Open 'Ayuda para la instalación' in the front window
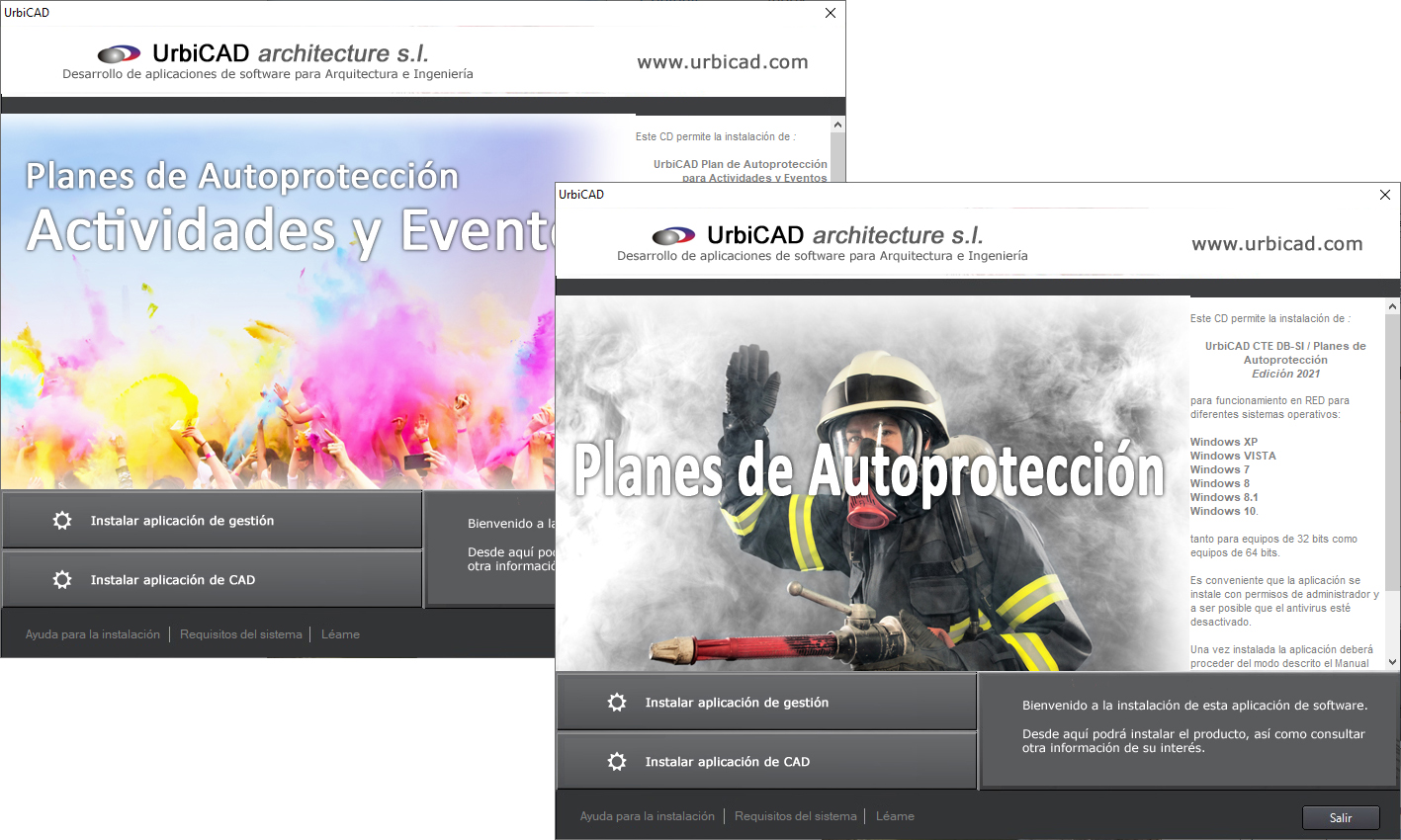1401x840 pixels. pyautogui.click(x=647, y=816)
